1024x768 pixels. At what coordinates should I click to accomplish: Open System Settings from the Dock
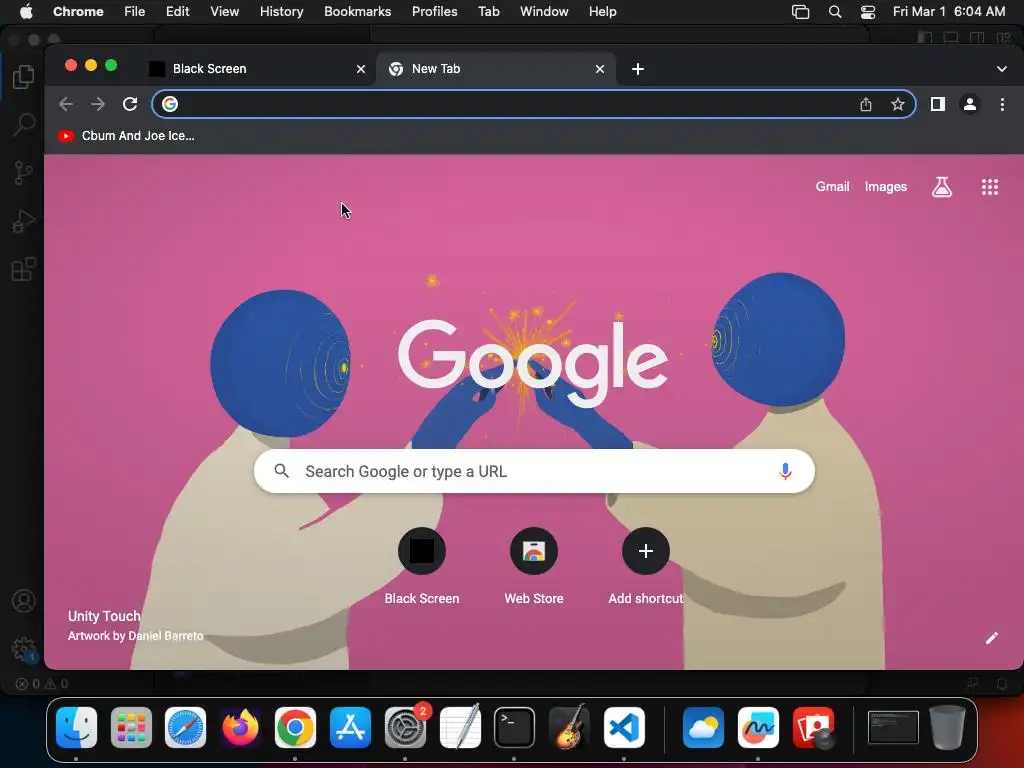tap(405, 727)
